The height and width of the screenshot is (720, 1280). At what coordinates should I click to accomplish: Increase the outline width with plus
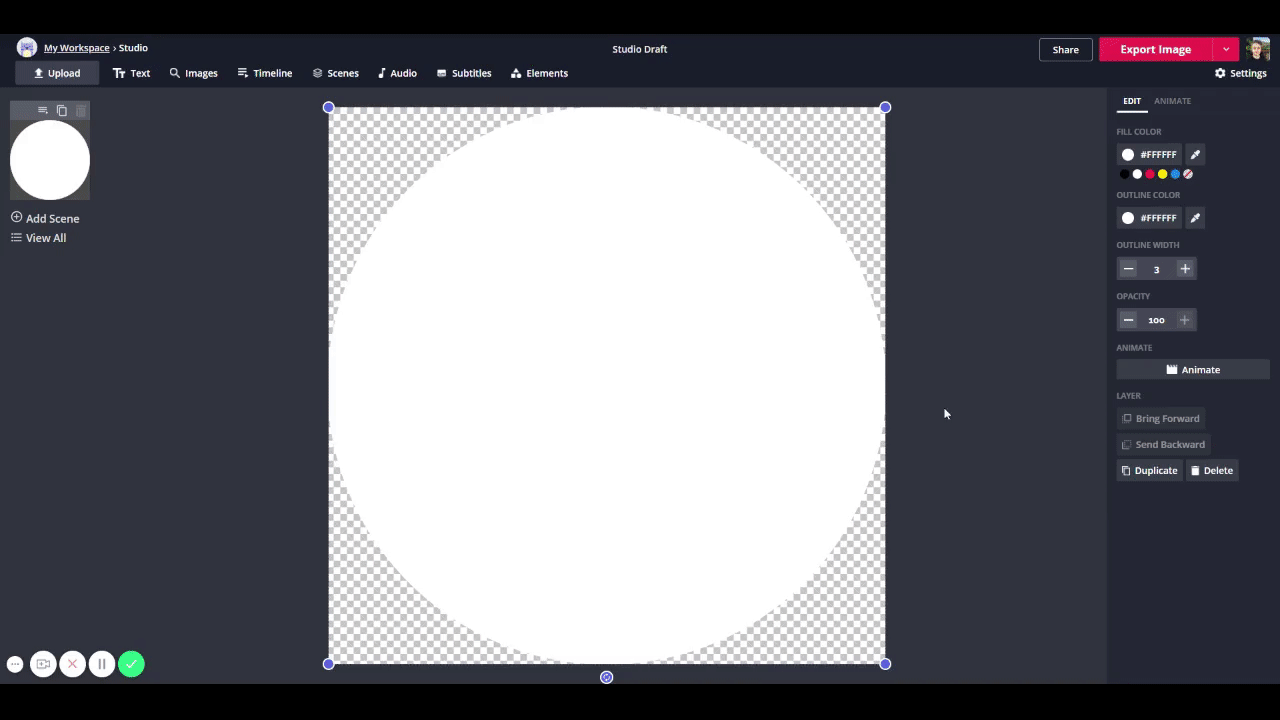click(x=1185, y=269)
